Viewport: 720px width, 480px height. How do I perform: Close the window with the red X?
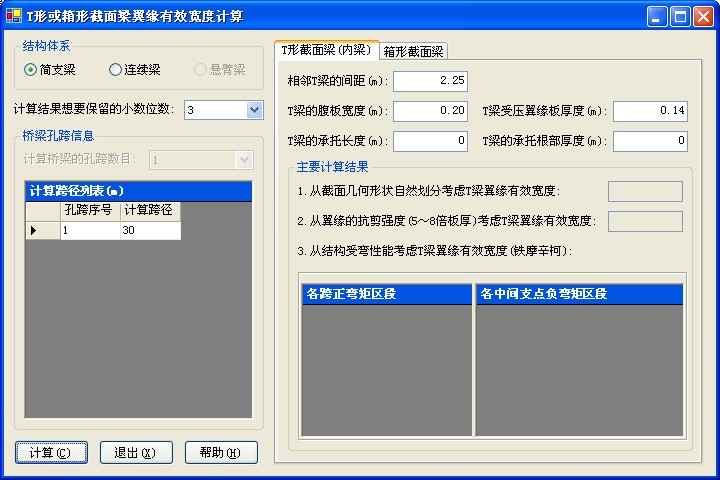703,17
